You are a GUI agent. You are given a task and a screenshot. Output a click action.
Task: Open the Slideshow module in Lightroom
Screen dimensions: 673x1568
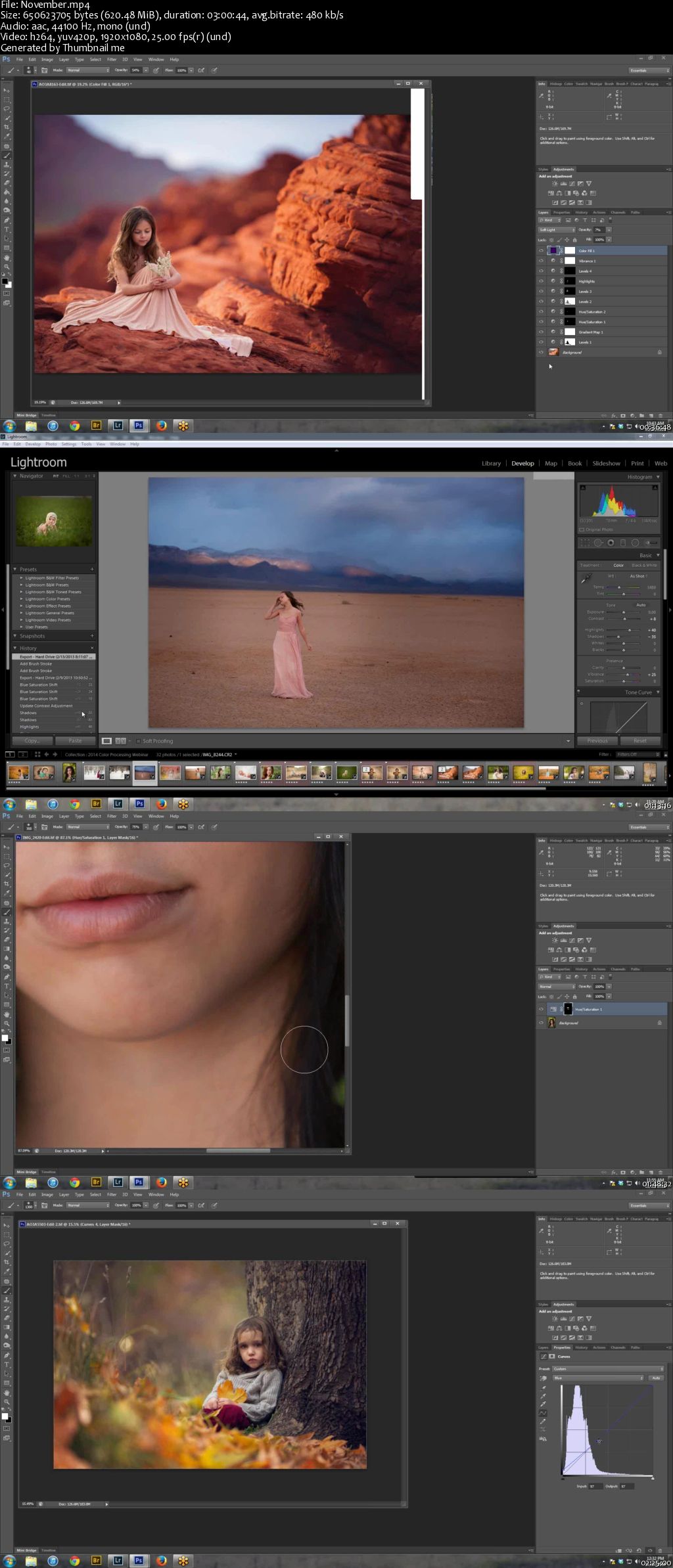pos(606,463)
